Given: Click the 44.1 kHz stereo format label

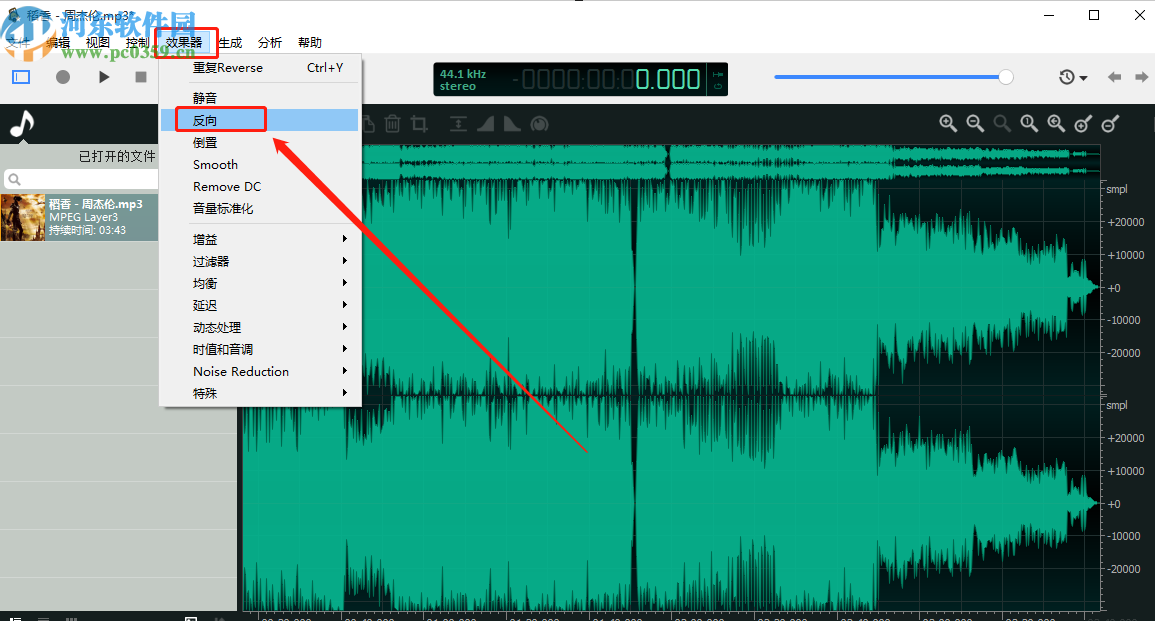Looking at the screenshot, I should (463, 80).
